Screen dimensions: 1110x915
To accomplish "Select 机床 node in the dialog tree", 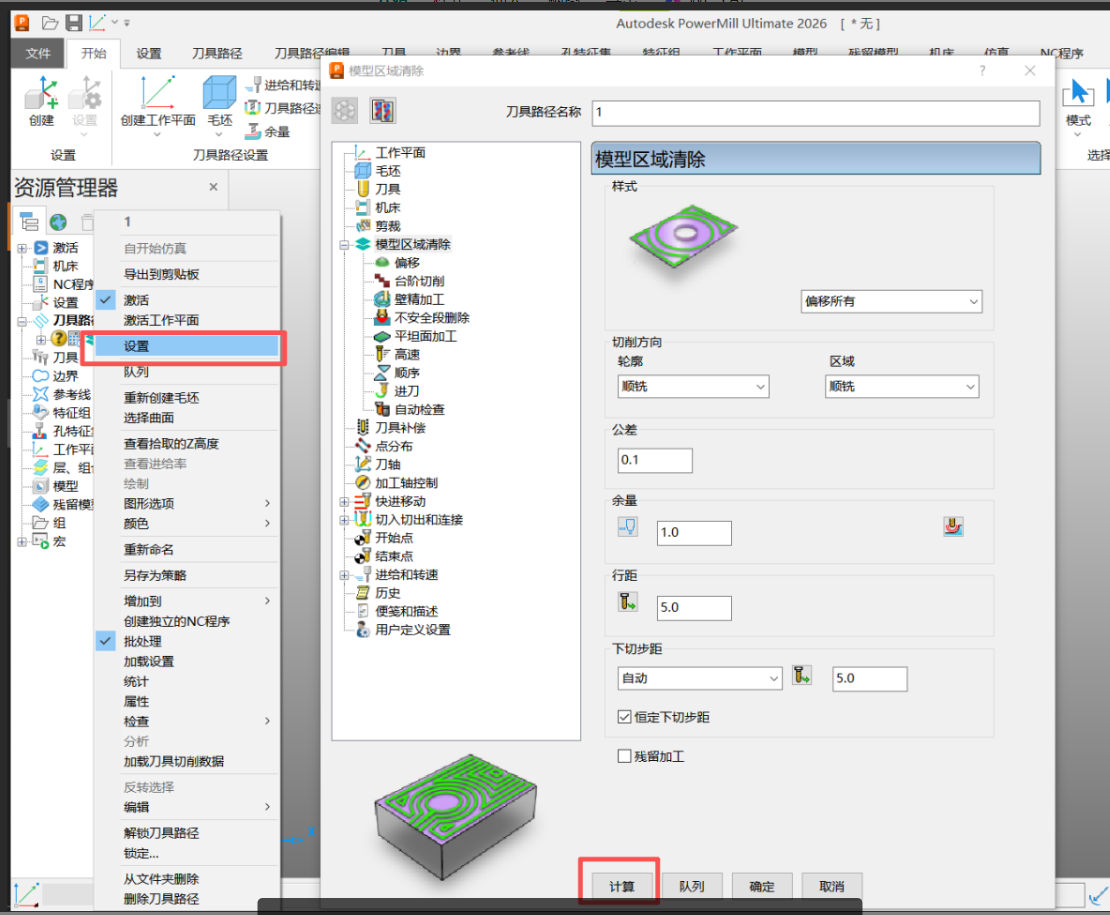I will click(x=388, y=208).
